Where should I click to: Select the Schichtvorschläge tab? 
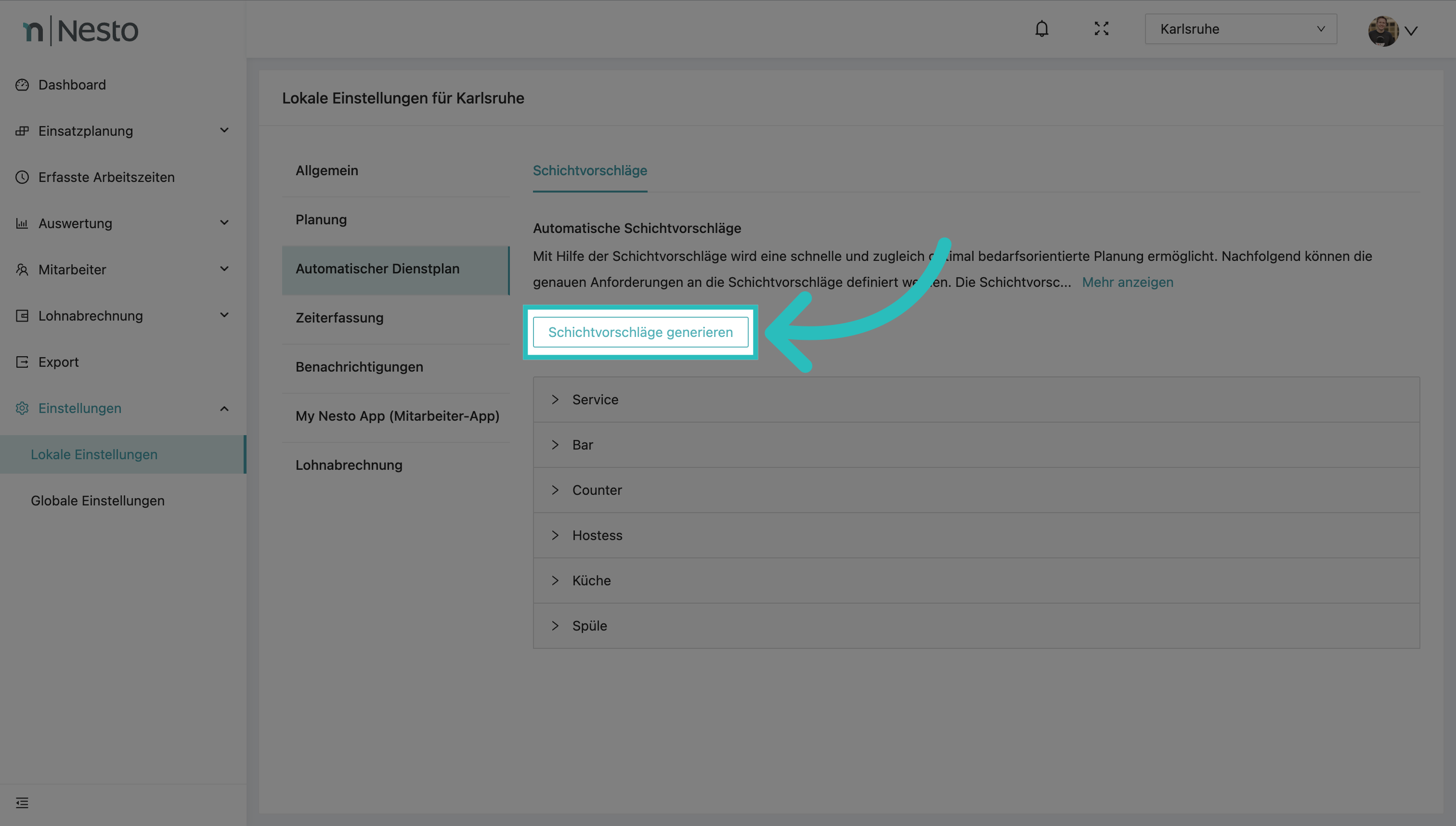click(x=589, y=171)
